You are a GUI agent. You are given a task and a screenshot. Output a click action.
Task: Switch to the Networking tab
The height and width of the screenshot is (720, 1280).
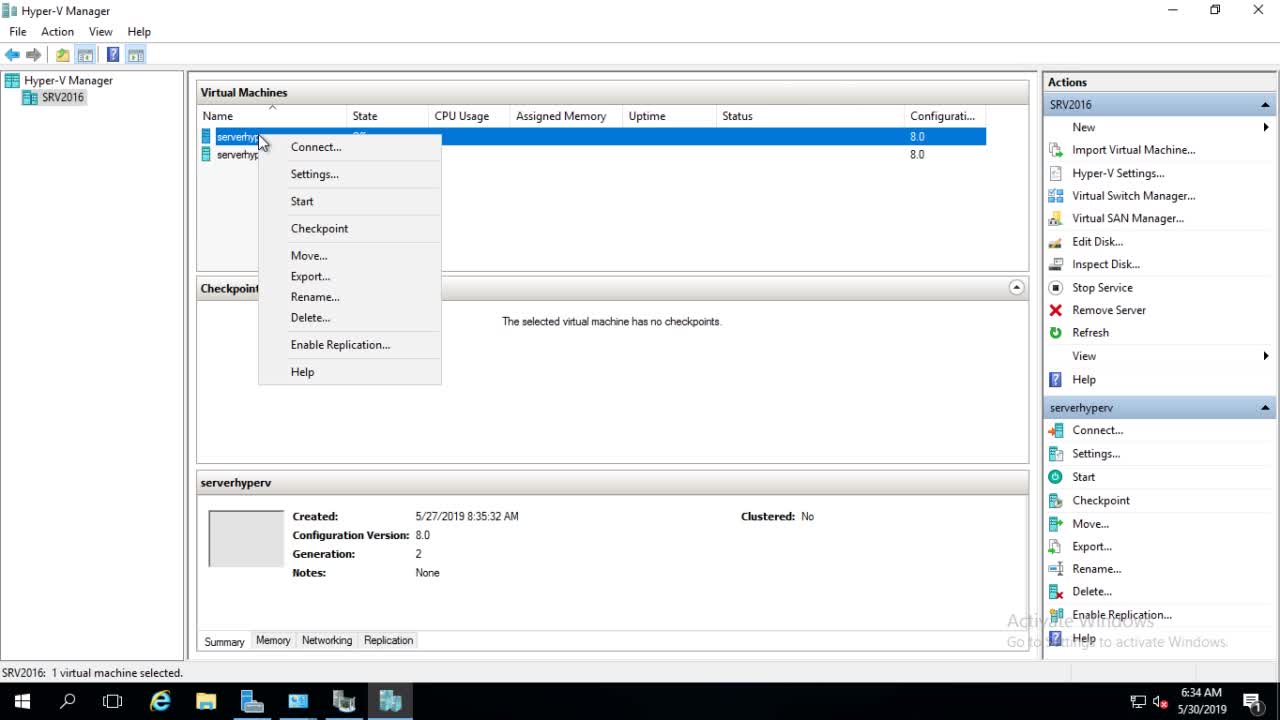tap(327, 640)
